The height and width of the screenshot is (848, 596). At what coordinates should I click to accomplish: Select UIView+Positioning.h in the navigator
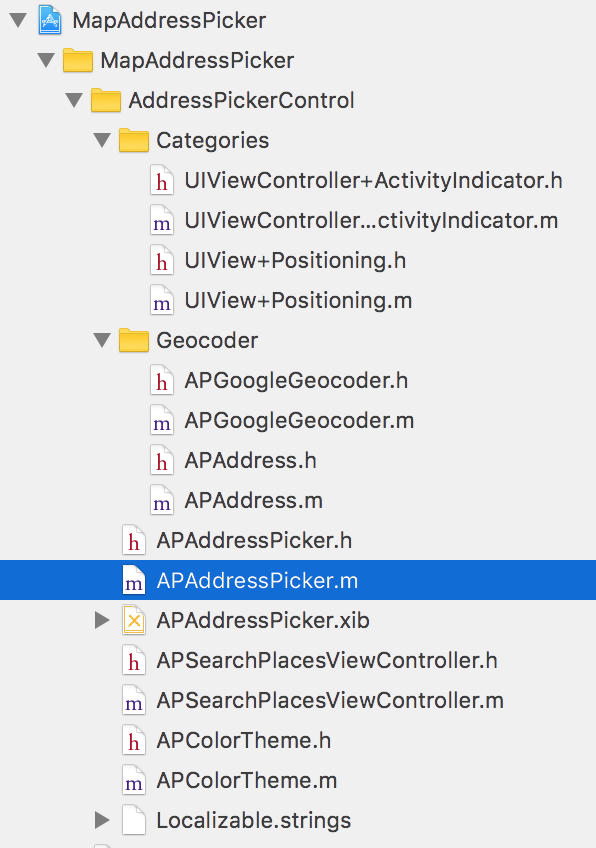click(x=295, y=261)
